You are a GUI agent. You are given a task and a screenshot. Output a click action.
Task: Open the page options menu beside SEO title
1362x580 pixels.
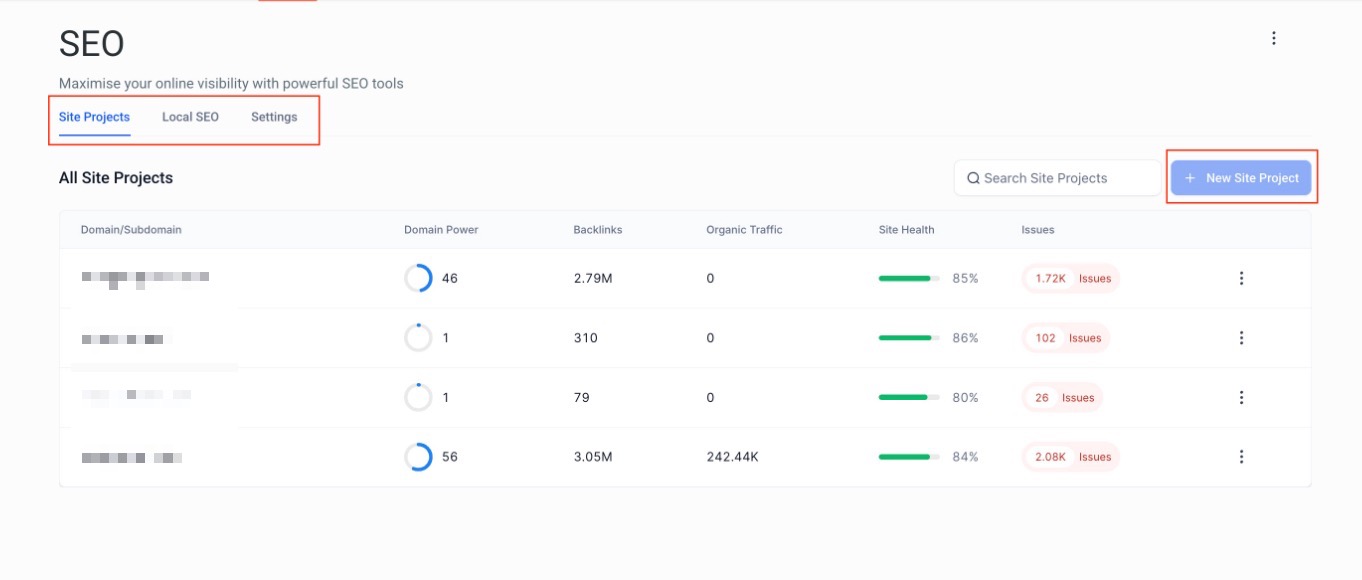[1273, 38]
